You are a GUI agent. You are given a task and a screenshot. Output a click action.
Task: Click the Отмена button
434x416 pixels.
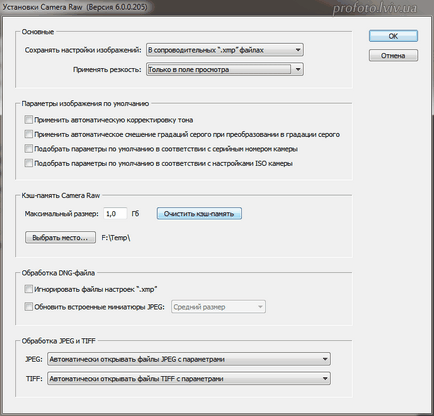click(x=393, y=56)
